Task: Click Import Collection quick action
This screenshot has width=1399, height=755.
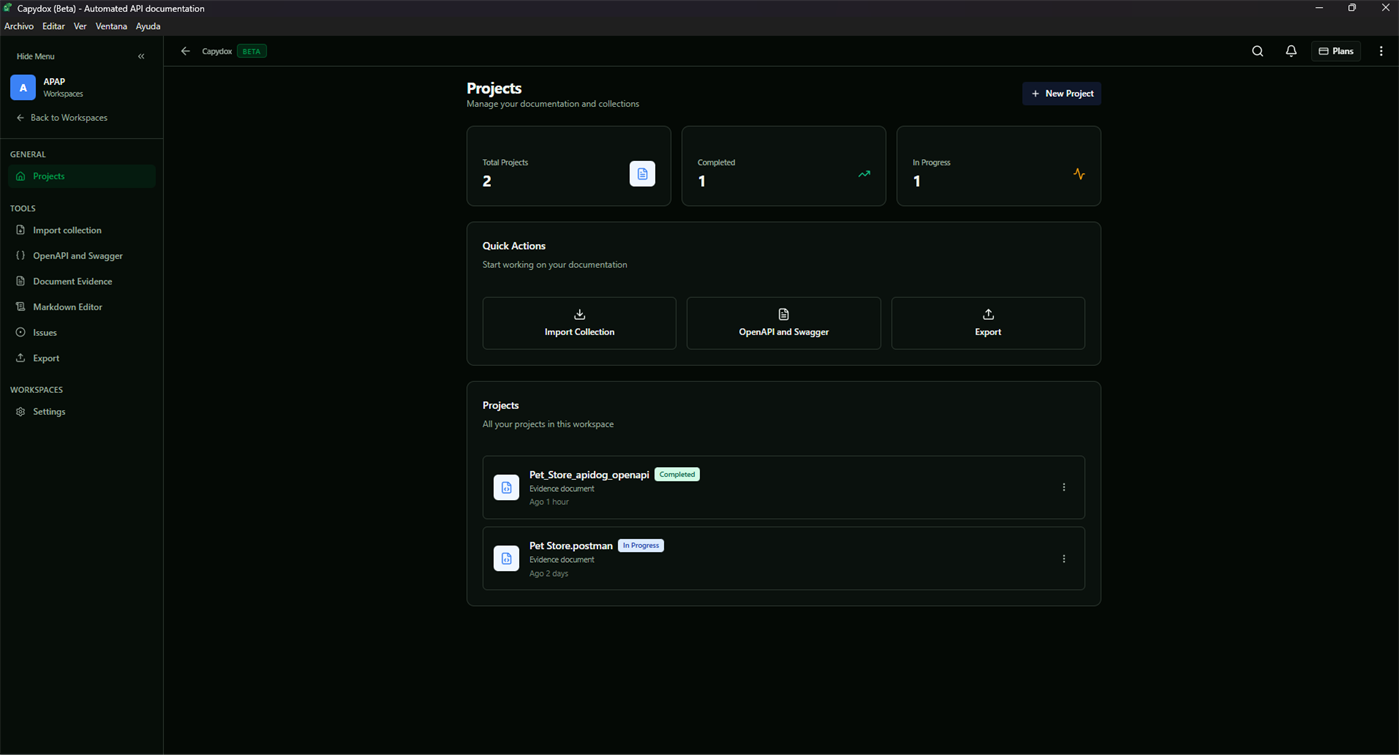Action: tap(579, 323)
